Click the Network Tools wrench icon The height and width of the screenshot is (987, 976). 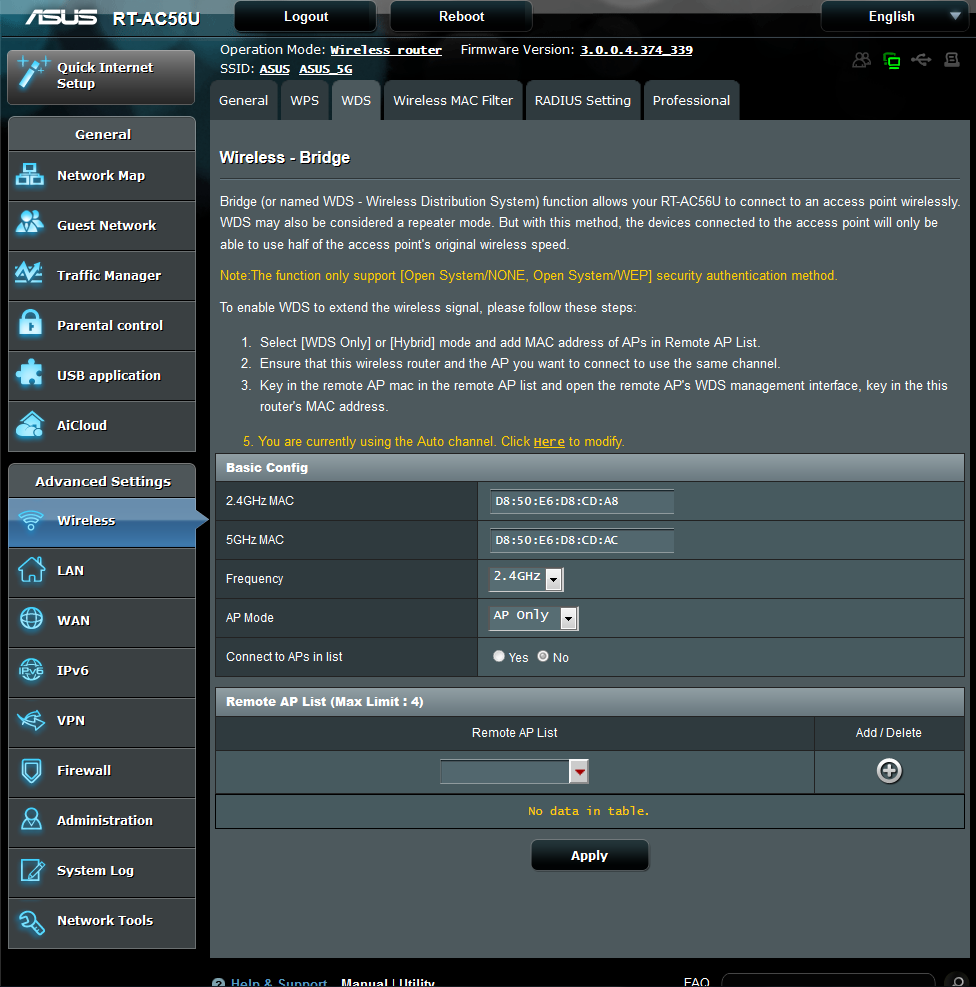31,922
